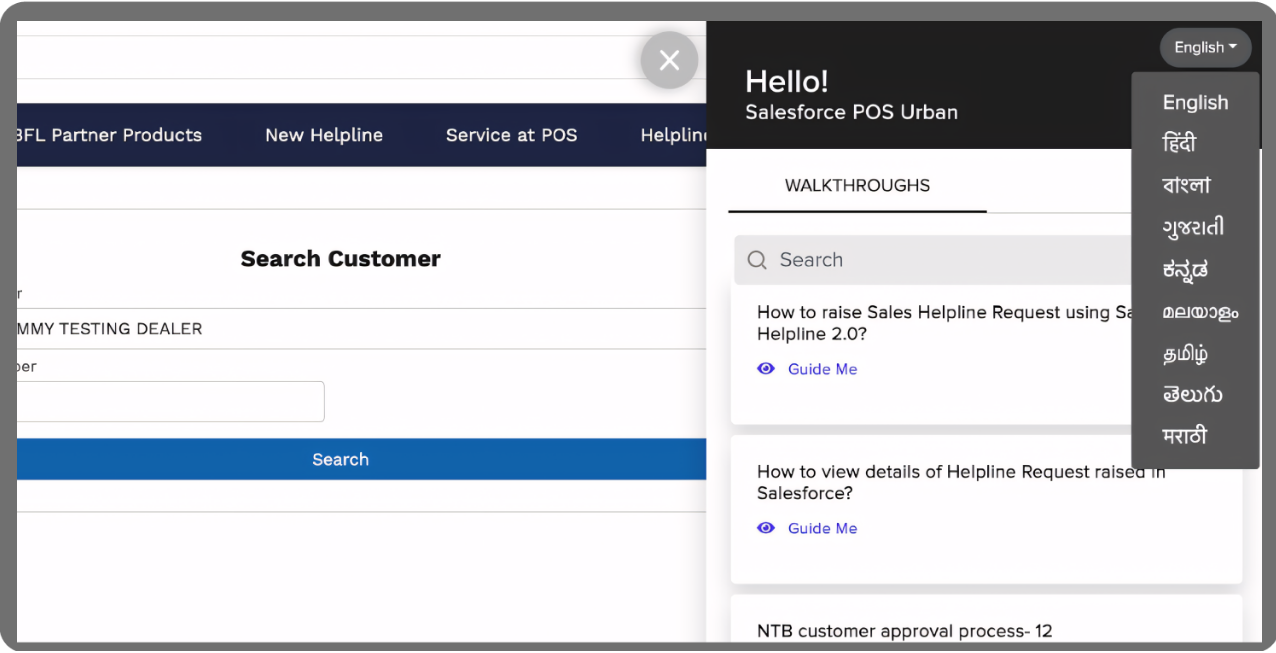Pick ગુજરાતી from the language list
This screenshot has height=653, width=1276.
tap(1192, 227)
